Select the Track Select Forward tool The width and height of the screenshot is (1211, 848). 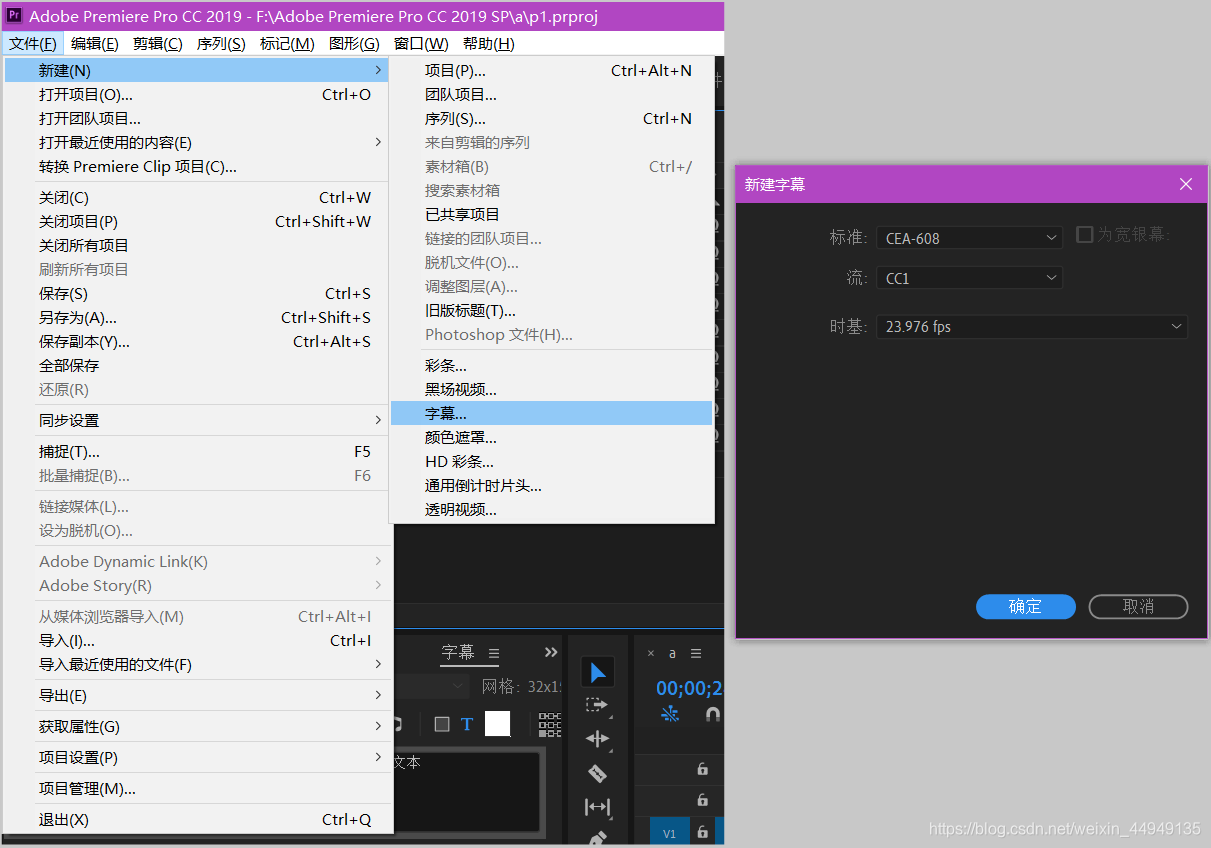597,705
